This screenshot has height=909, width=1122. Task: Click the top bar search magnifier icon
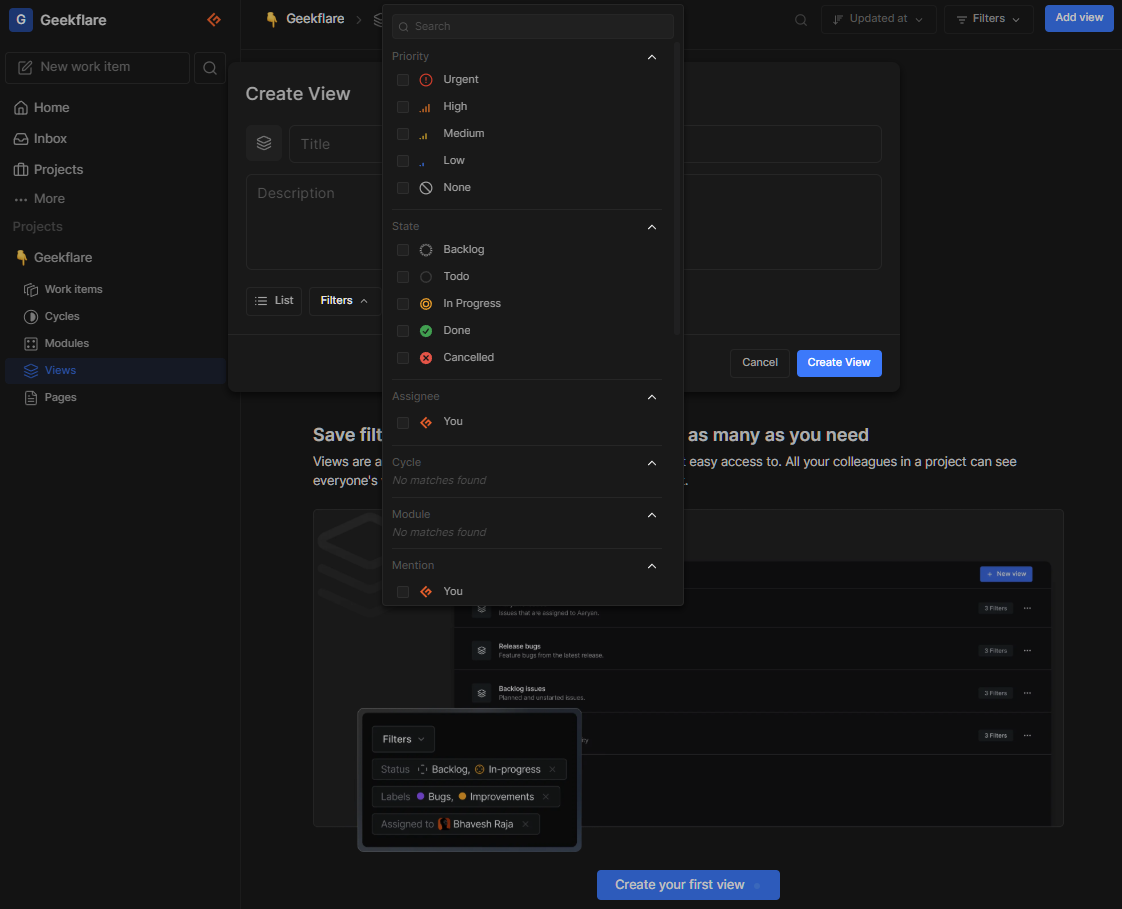coord(801,20)
